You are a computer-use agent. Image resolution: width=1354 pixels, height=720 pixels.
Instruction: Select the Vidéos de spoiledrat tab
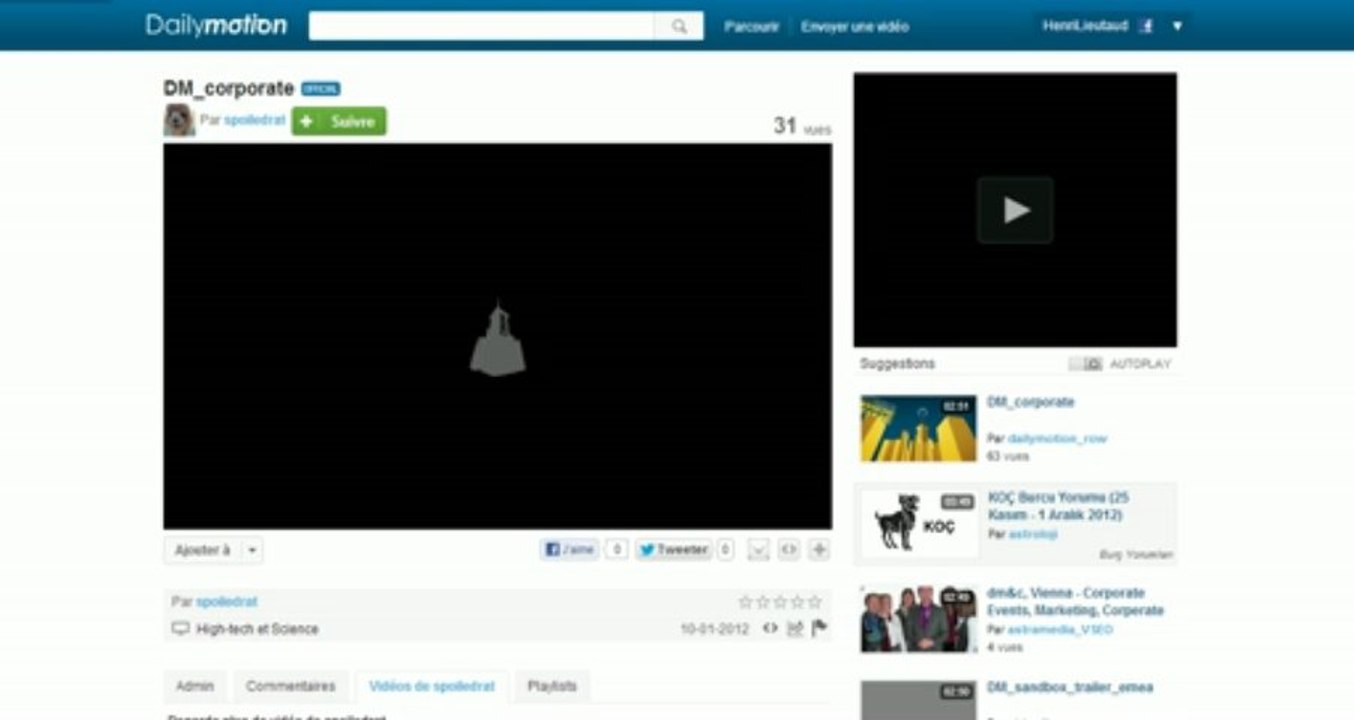[x=432, y=687]
